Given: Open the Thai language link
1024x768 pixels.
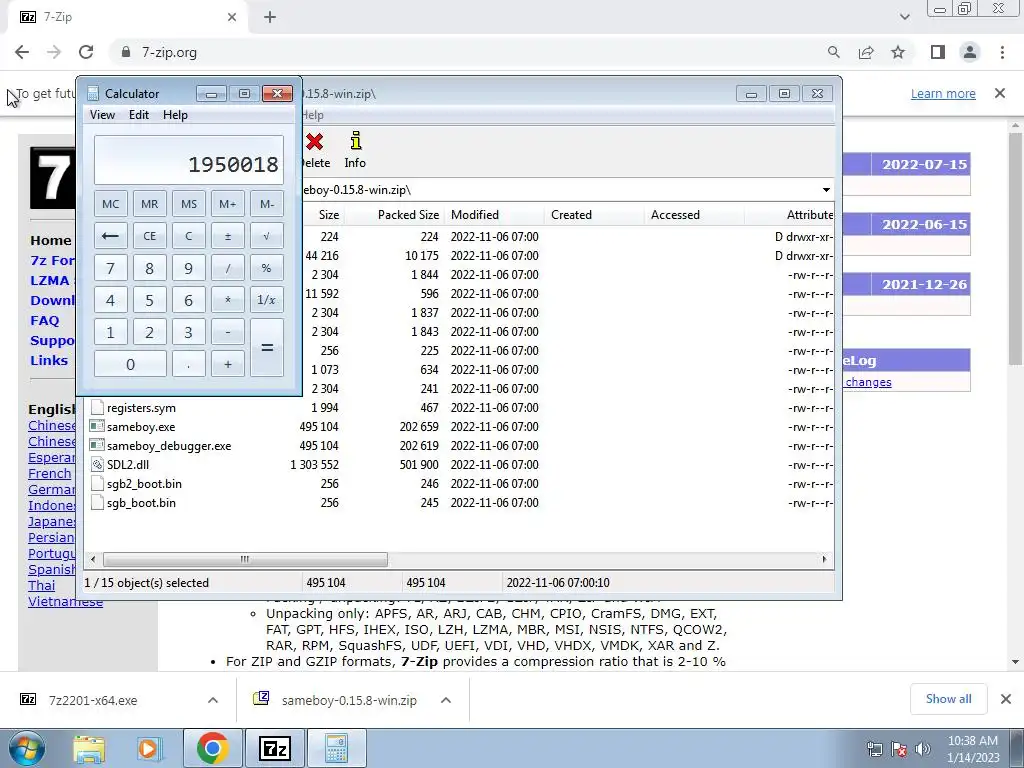Looking at the screenshot, I should click(x=41, y=585).
